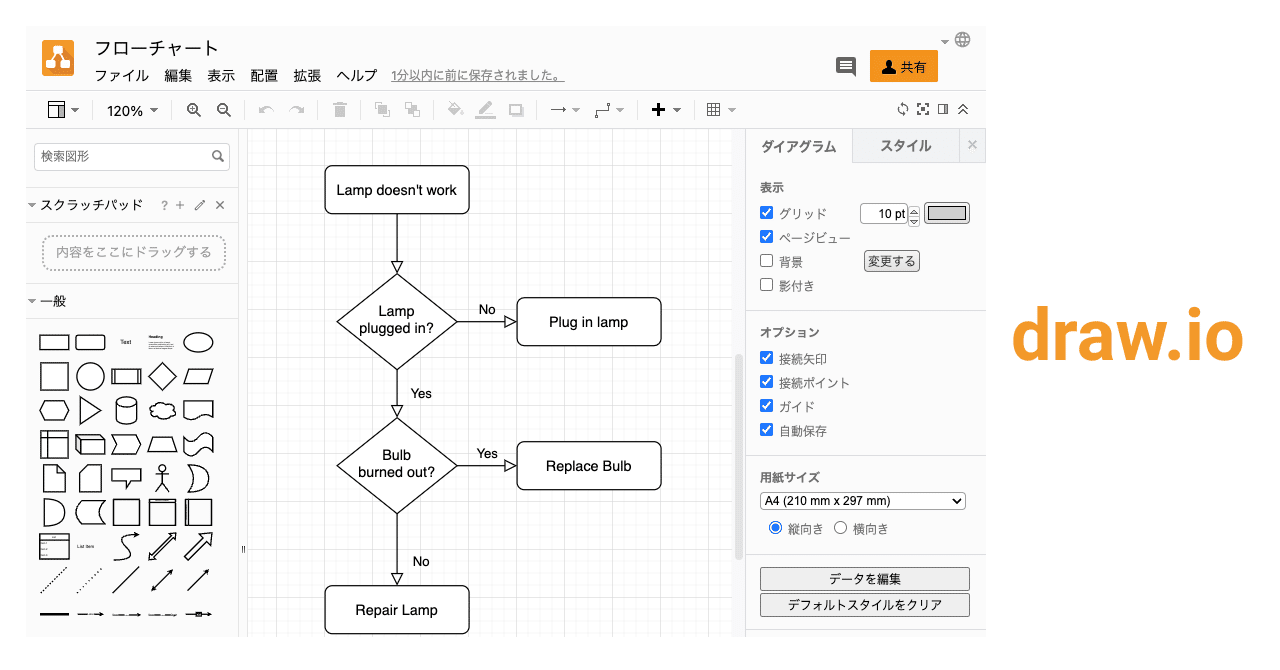The image size is (1280, 670).
Task: Collapse the スクラッチパッド section
Action: click(x=32, y=205)
